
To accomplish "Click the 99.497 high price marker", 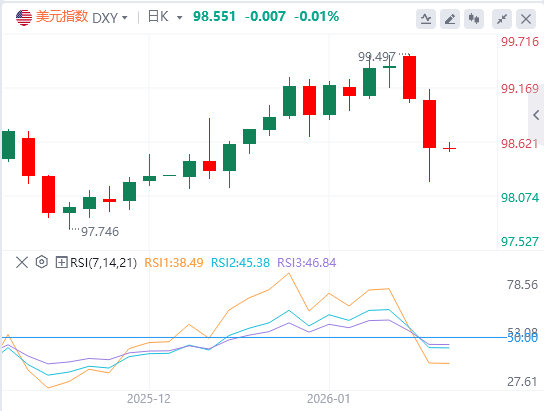I will click(x=377, y=57).
